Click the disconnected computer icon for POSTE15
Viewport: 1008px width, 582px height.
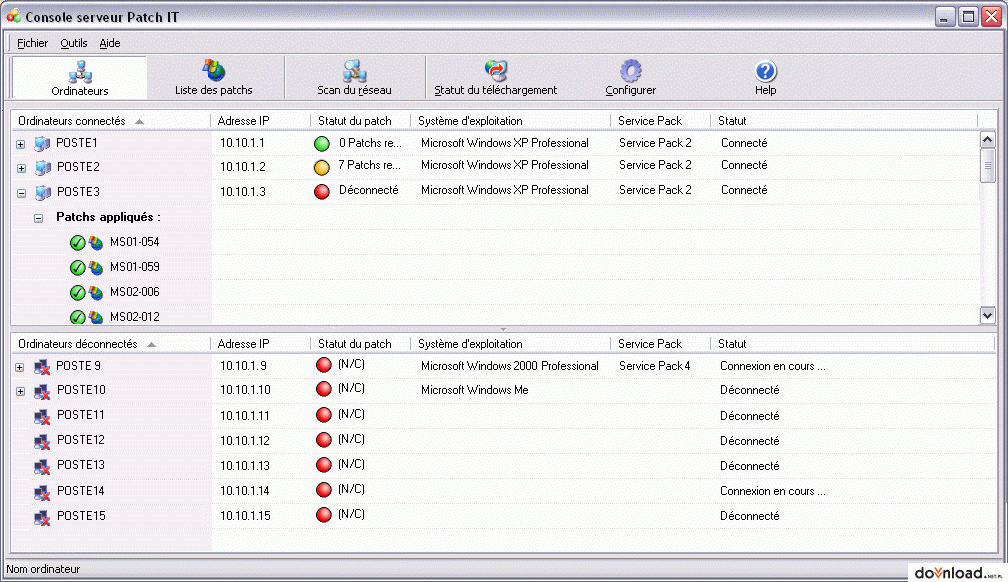coord(42,517)
